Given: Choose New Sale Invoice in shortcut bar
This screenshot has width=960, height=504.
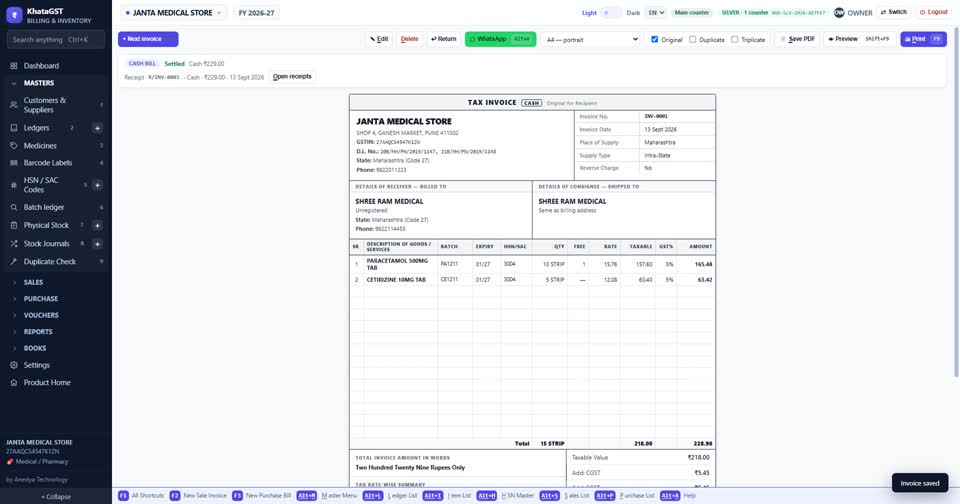Looking at the screenshot, I should pos(198,495).
